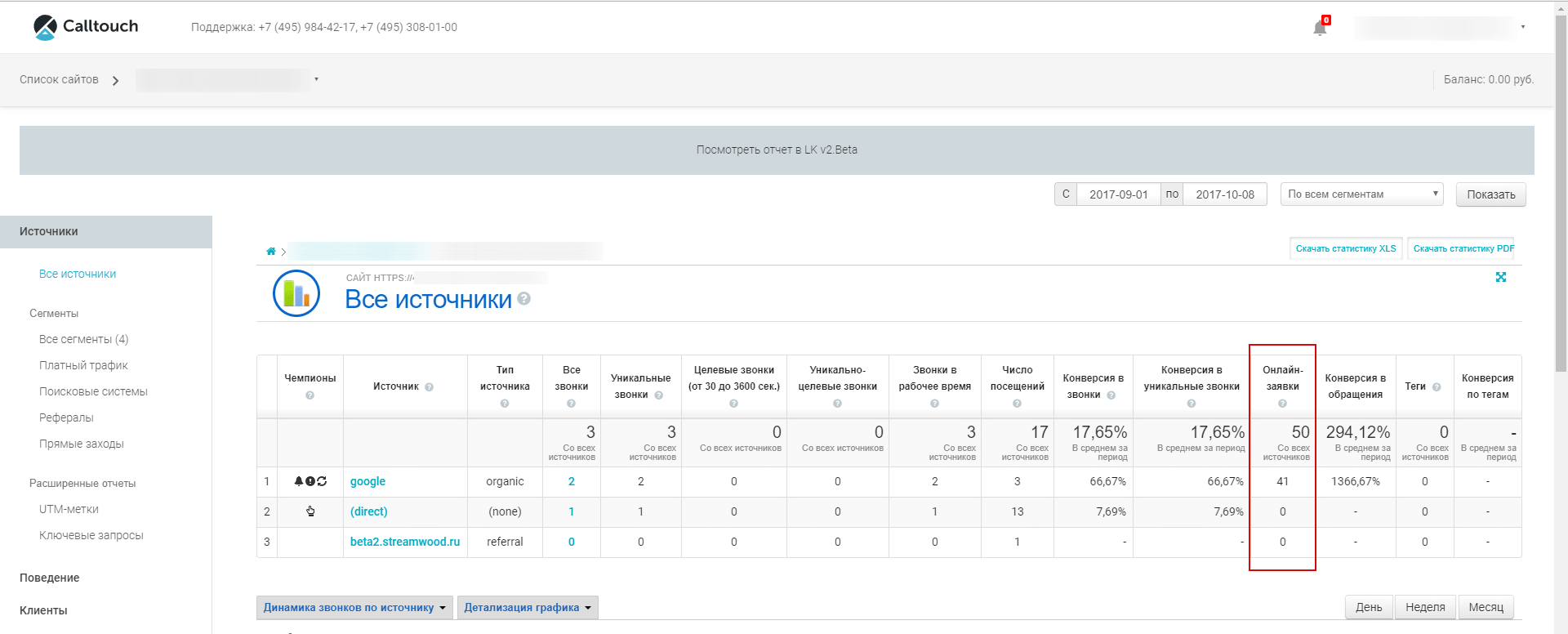This screenshot has height=634, width=1568.
Task: Click the Показать button
Action: [1491, 194]
